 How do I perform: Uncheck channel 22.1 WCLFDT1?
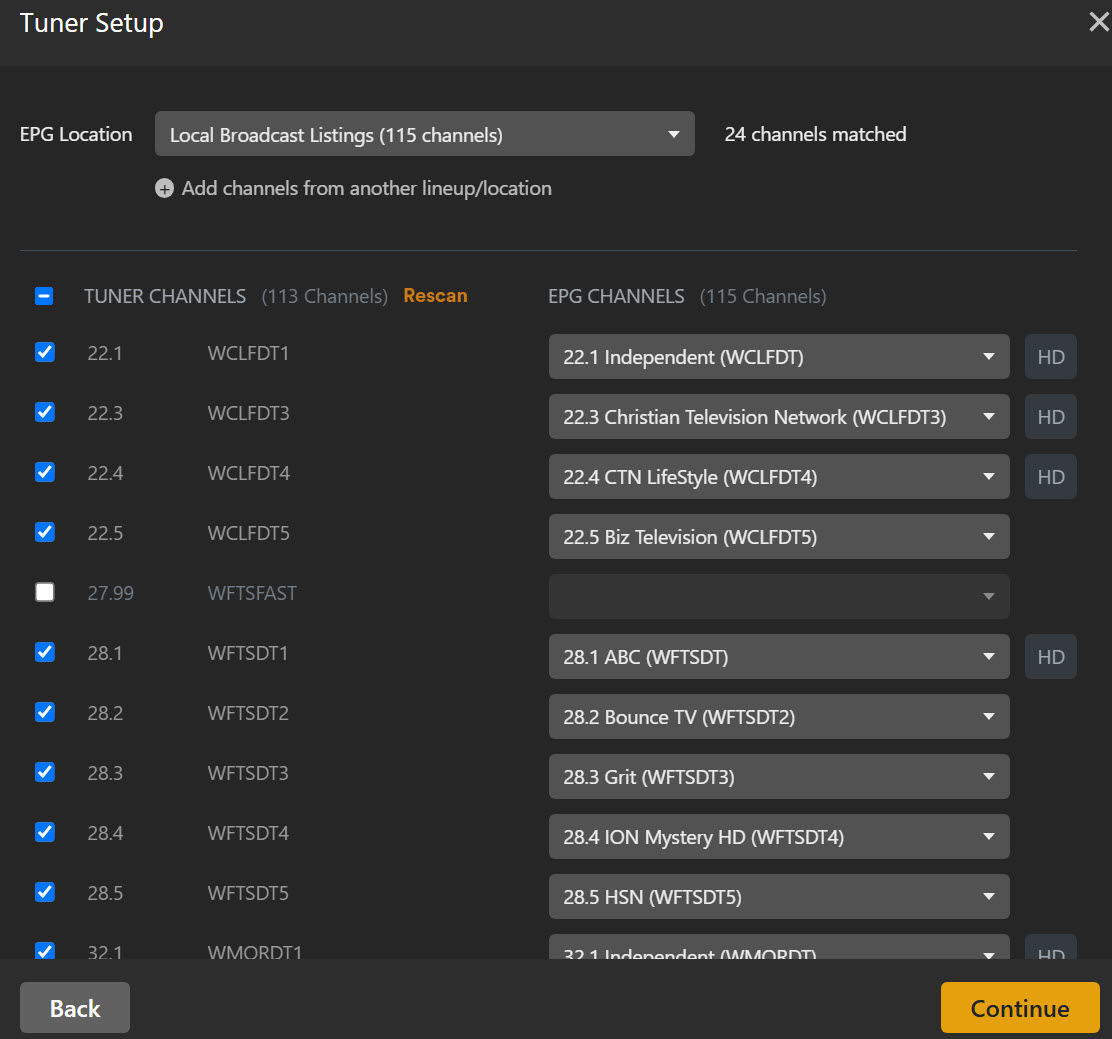click(x=45, y=352)
